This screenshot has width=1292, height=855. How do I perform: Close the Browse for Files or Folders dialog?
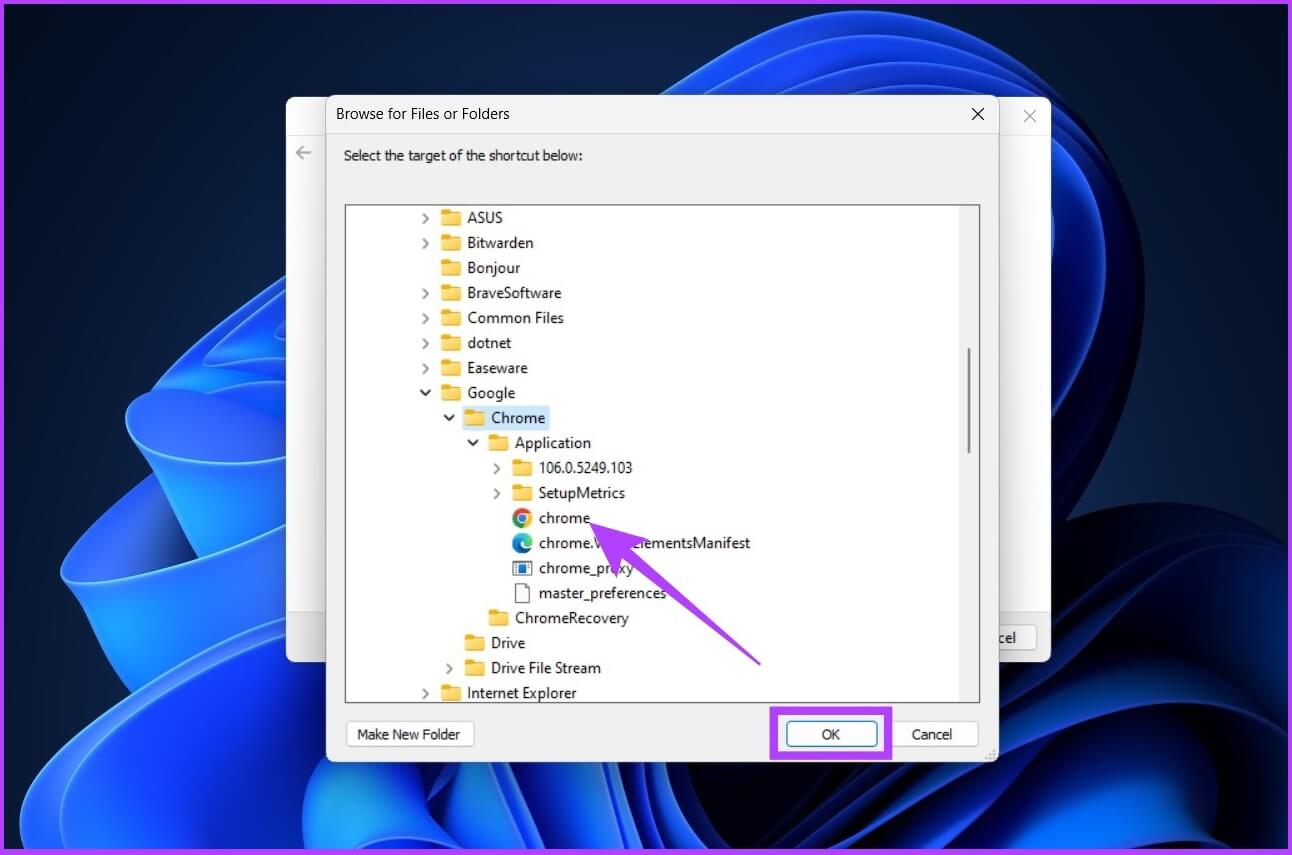(978, 114)
